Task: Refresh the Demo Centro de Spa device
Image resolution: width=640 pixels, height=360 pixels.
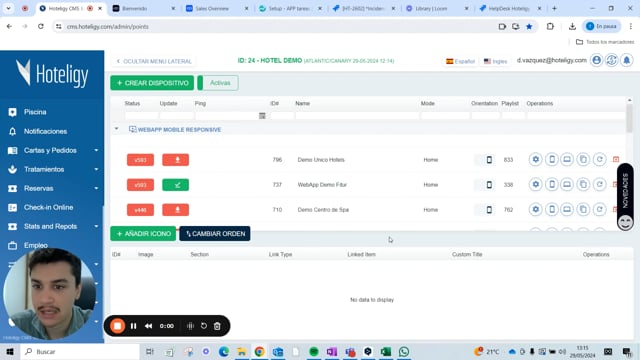Action: 599,209
